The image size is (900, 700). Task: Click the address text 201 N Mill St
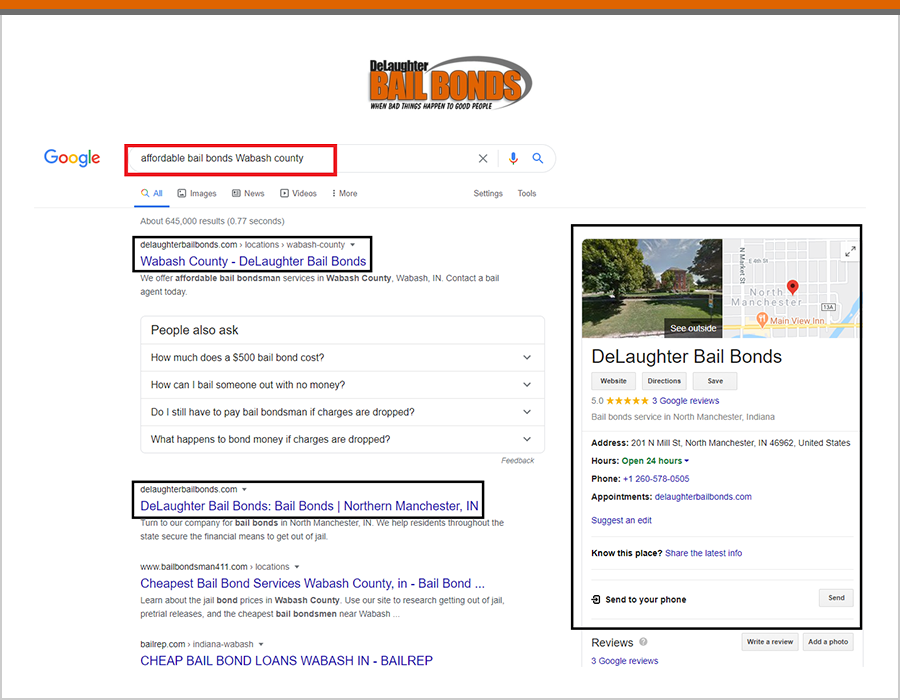[741, 443]
